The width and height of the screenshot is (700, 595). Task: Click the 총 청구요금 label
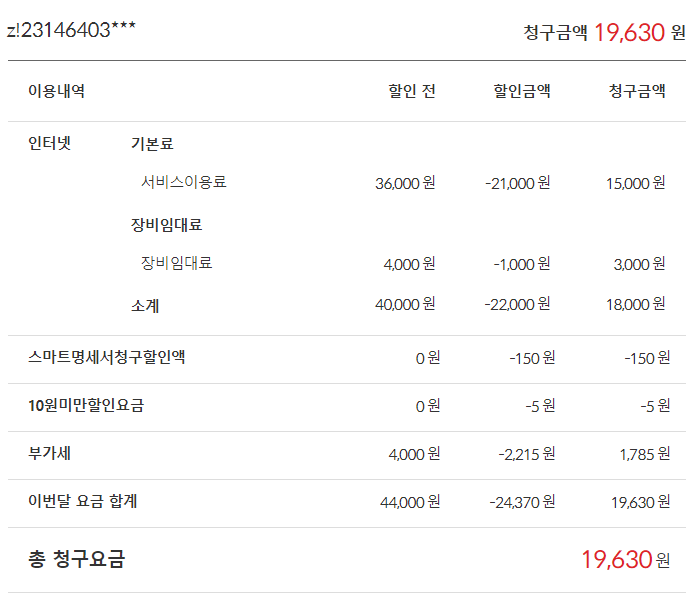pos(77,559)
